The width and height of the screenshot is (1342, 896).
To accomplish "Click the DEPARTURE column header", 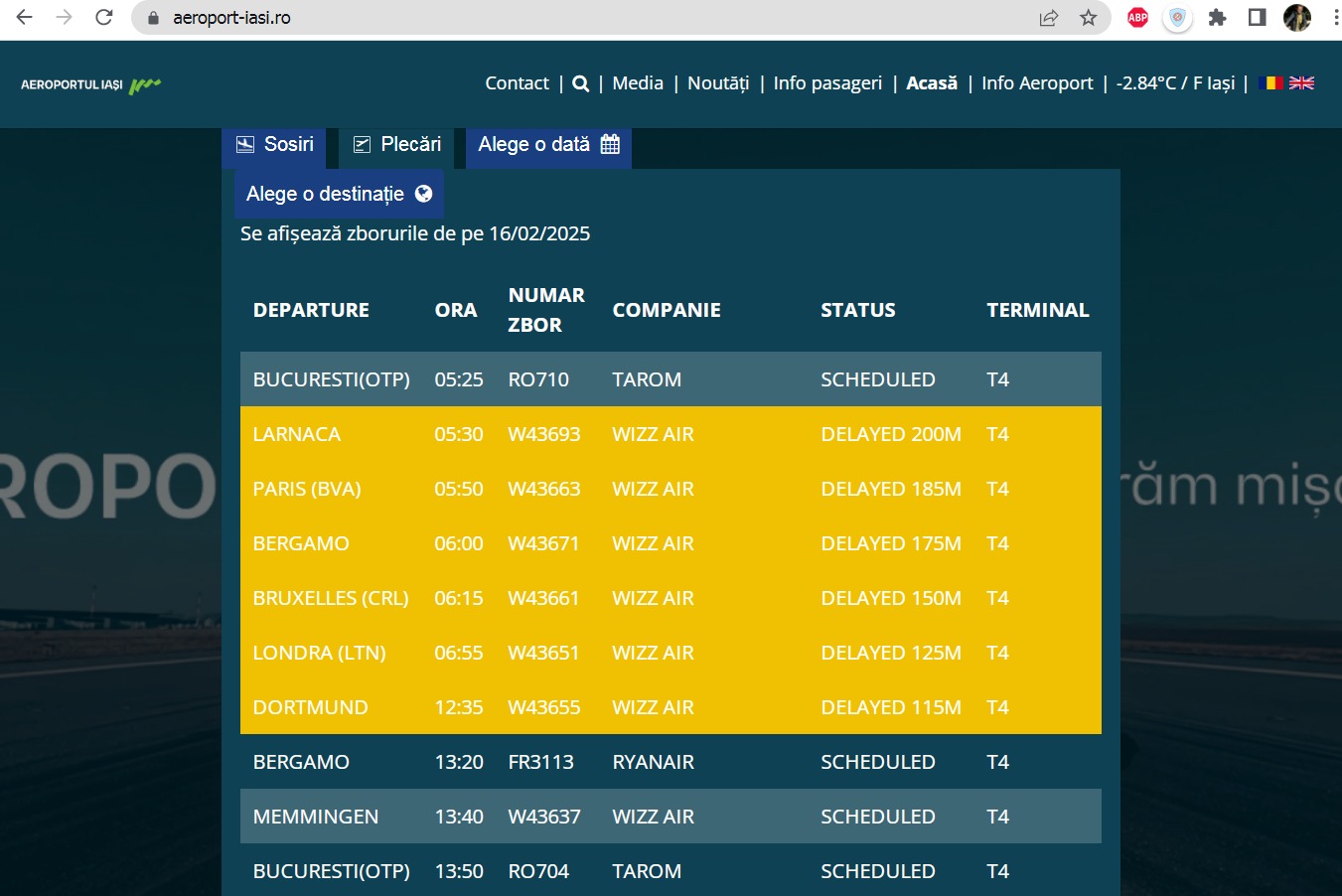I will (x=311, y=310).
